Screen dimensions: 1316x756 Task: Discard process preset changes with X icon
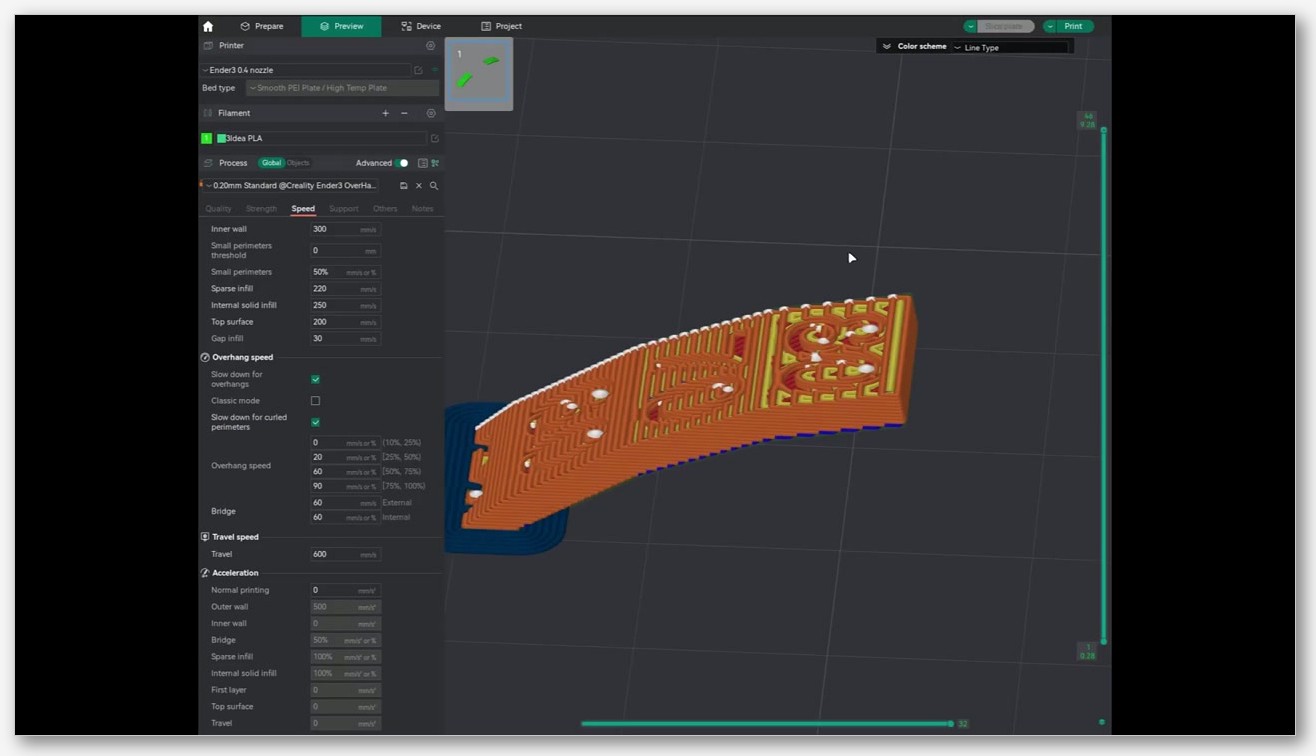click(419, 186)
